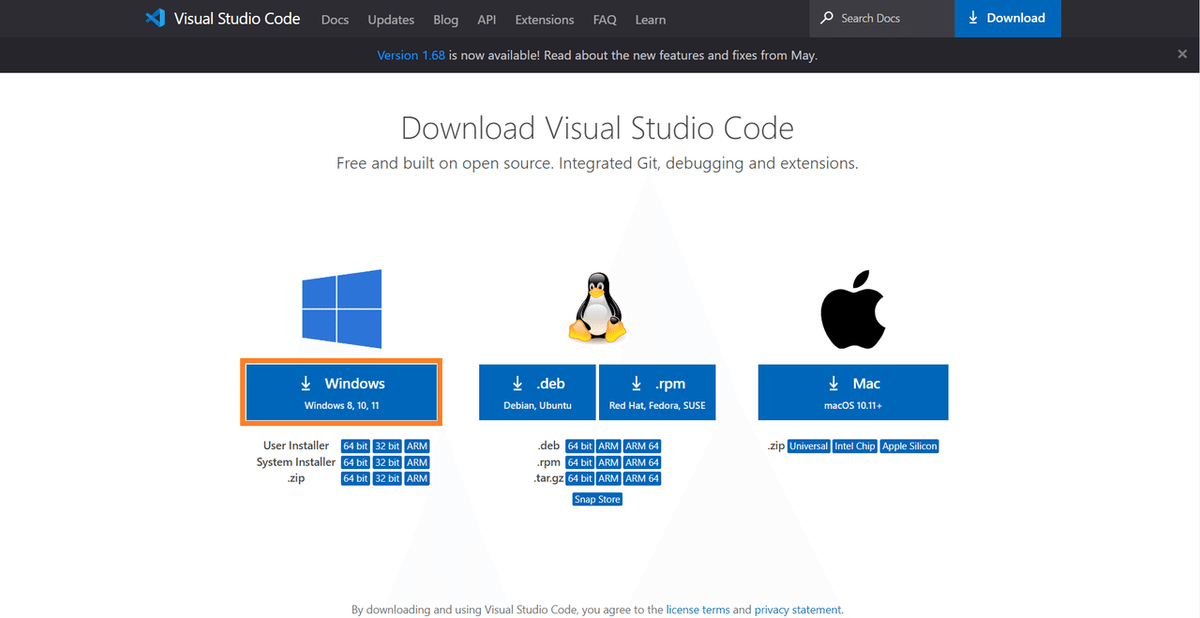
Task: Download the .deb Debian, Ubuntu package
Action: click(538, 392)
